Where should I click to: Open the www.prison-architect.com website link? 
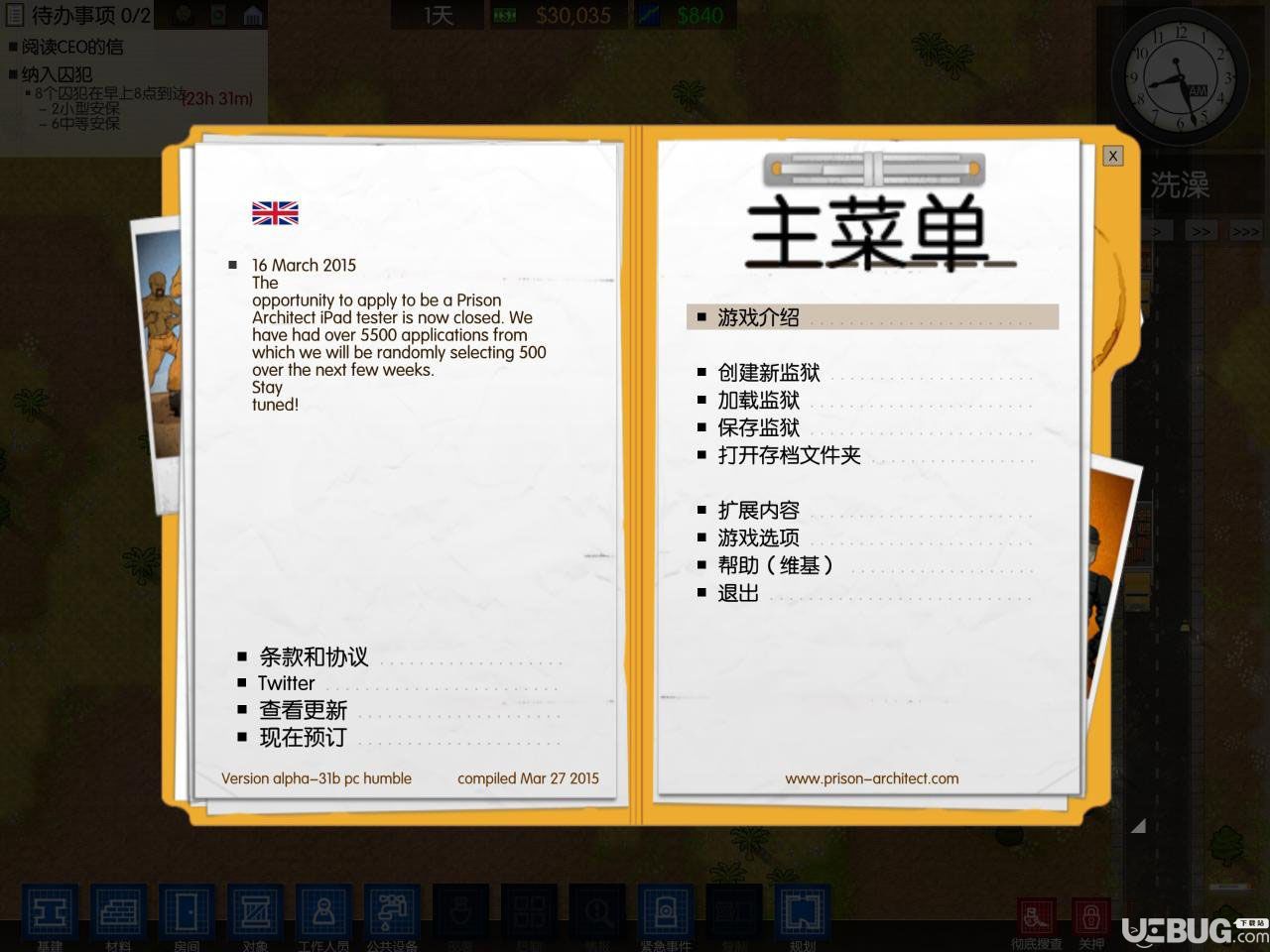871,778
